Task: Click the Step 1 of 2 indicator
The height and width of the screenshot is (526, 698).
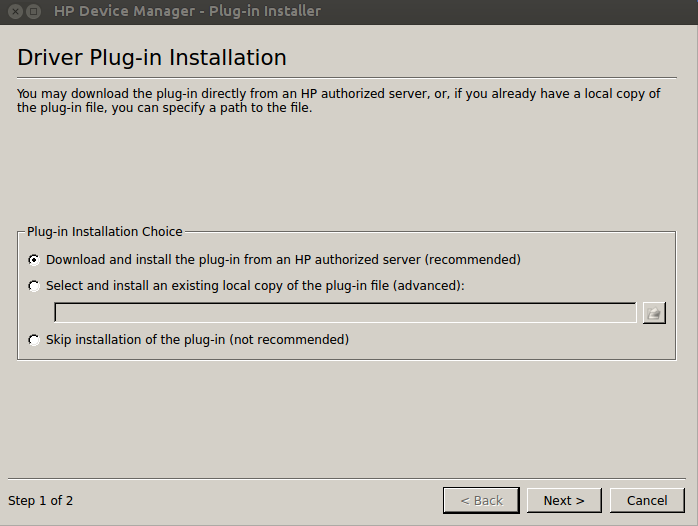Action: 41,501
